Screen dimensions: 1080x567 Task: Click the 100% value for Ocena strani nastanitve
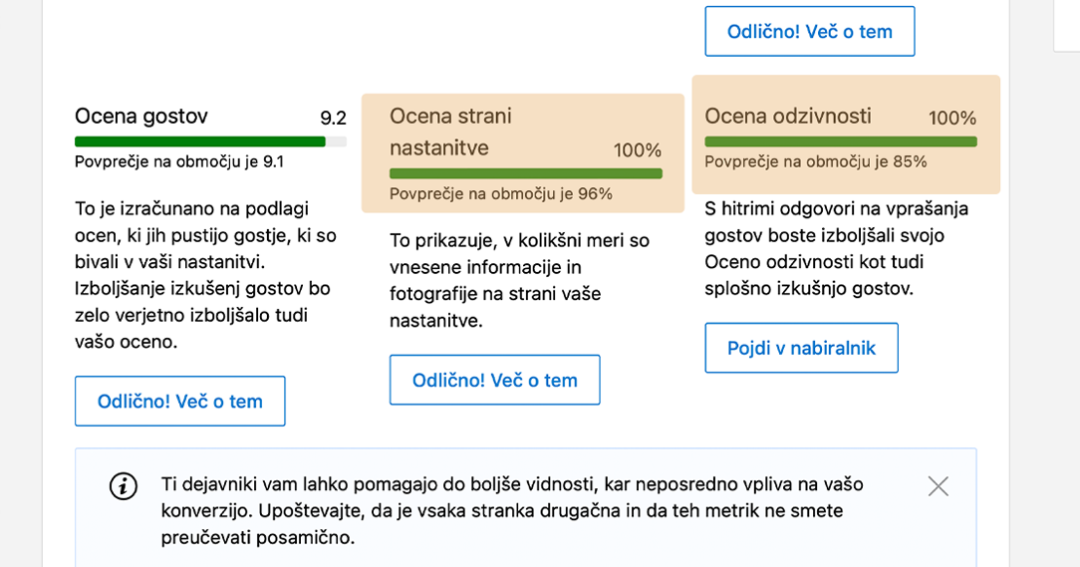637,151
